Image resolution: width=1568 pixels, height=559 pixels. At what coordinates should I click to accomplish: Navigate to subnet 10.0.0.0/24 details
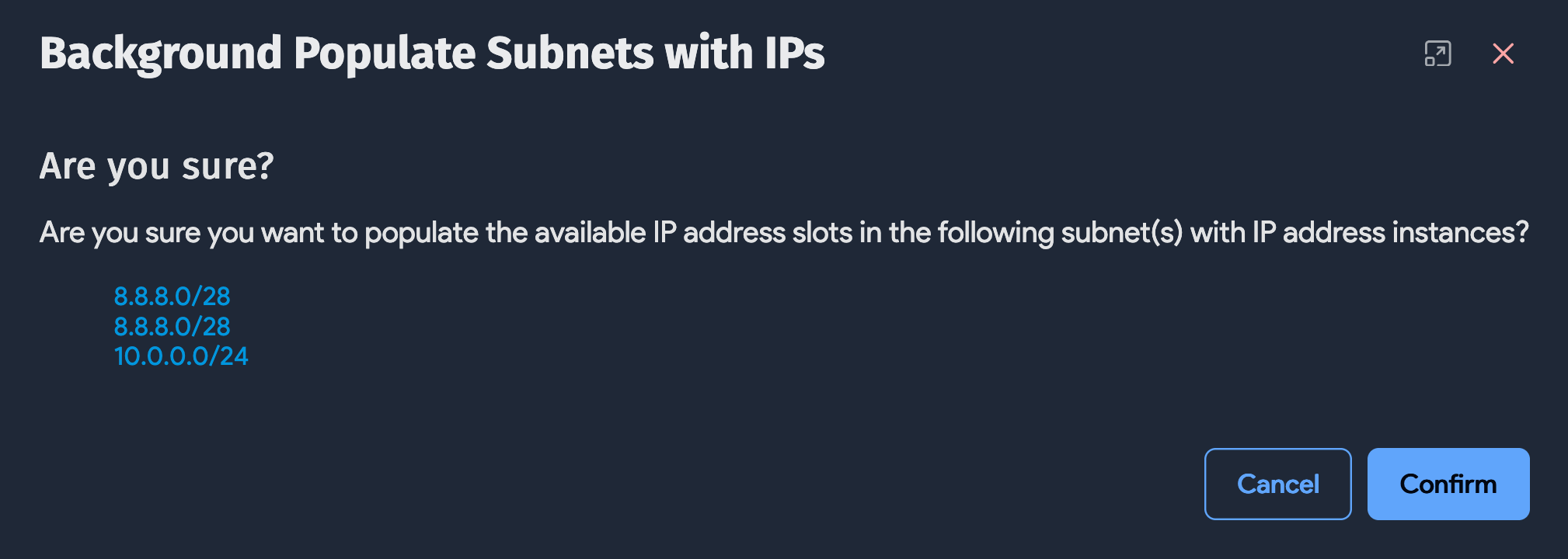click(x=180, y=356)
